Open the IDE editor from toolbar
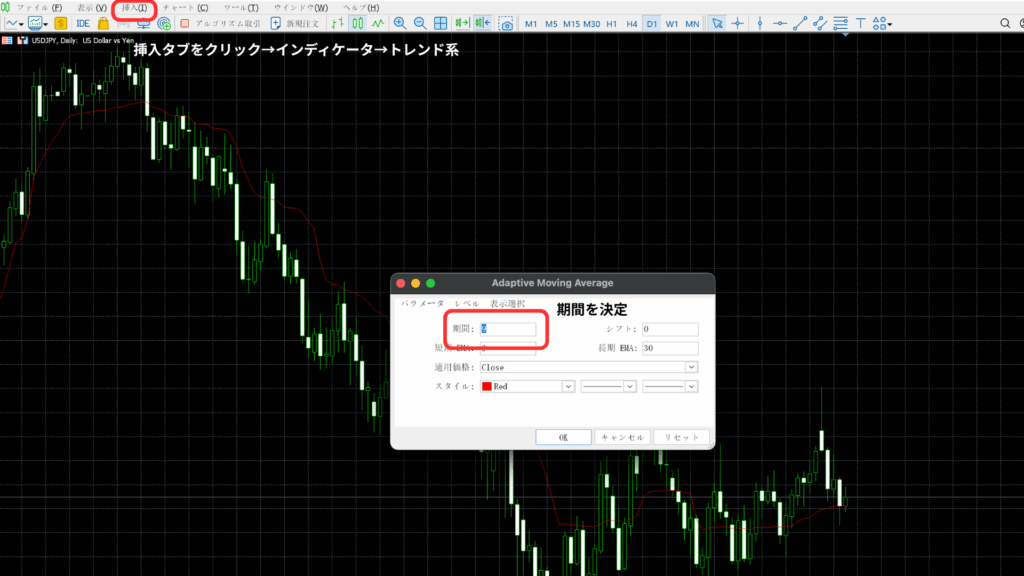This screenshot has height=576, width=1024. tap(82, 23)
